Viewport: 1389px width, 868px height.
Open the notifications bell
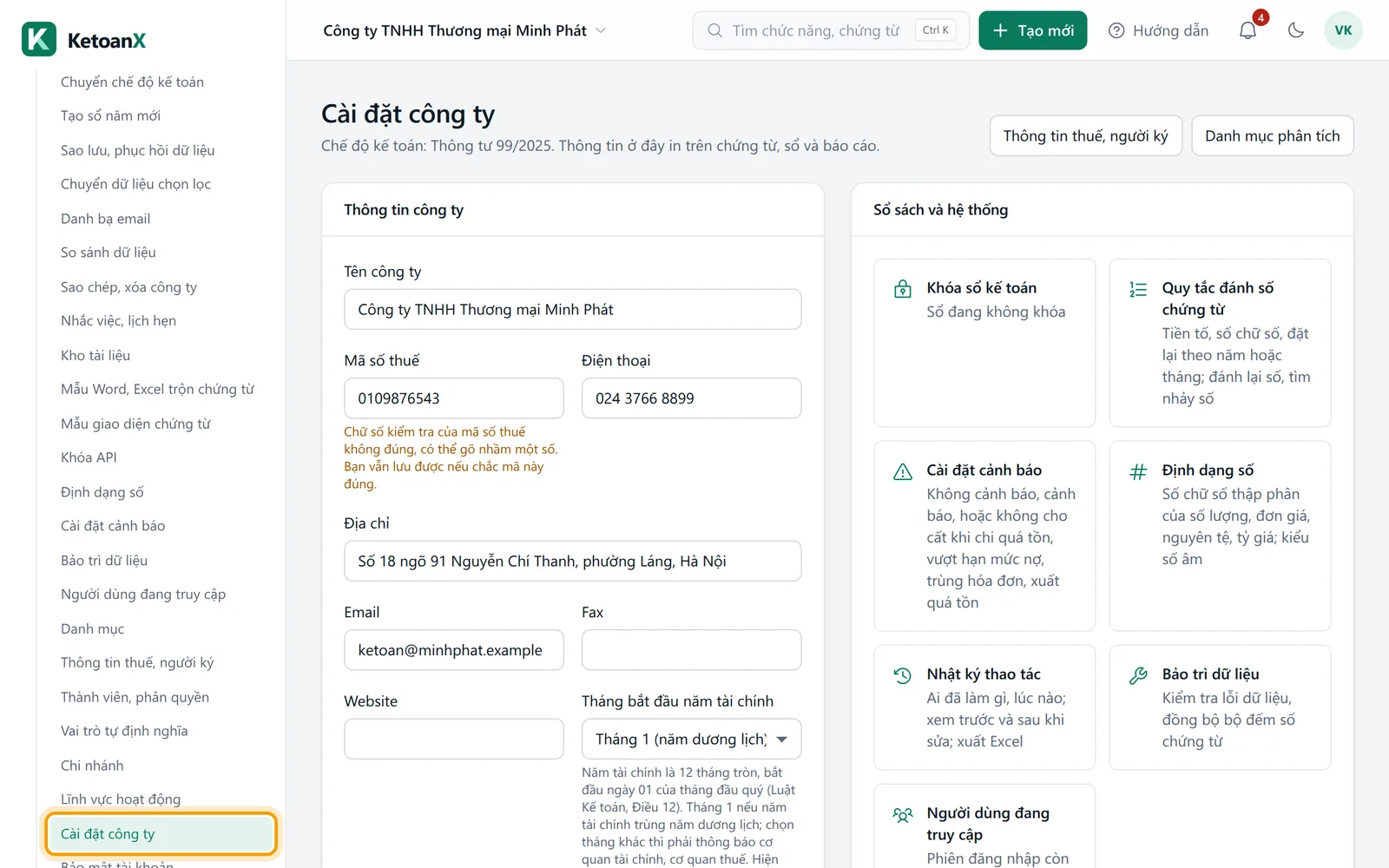(1247, 30)
